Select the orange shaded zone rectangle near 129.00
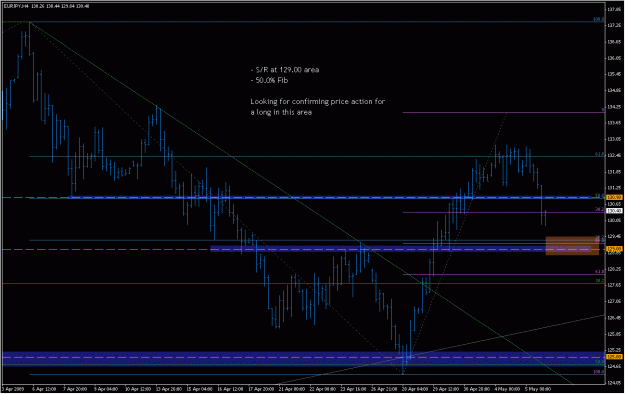625x394 pixels. point(572,246)
